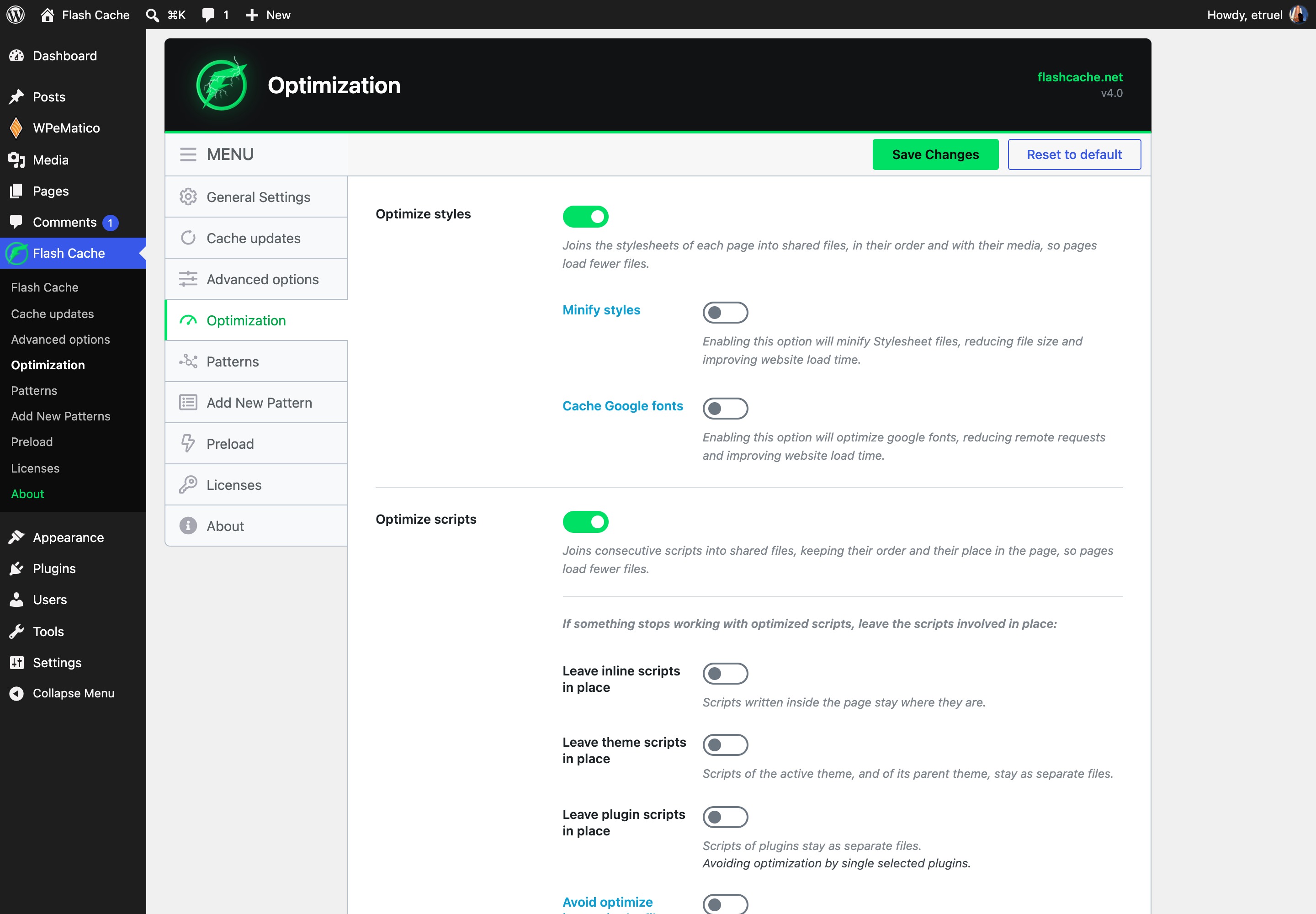Open the Preload tab in MENU
Image resolution: width=1316 pixels, height=914 pixels.
[x=256, y=444]
